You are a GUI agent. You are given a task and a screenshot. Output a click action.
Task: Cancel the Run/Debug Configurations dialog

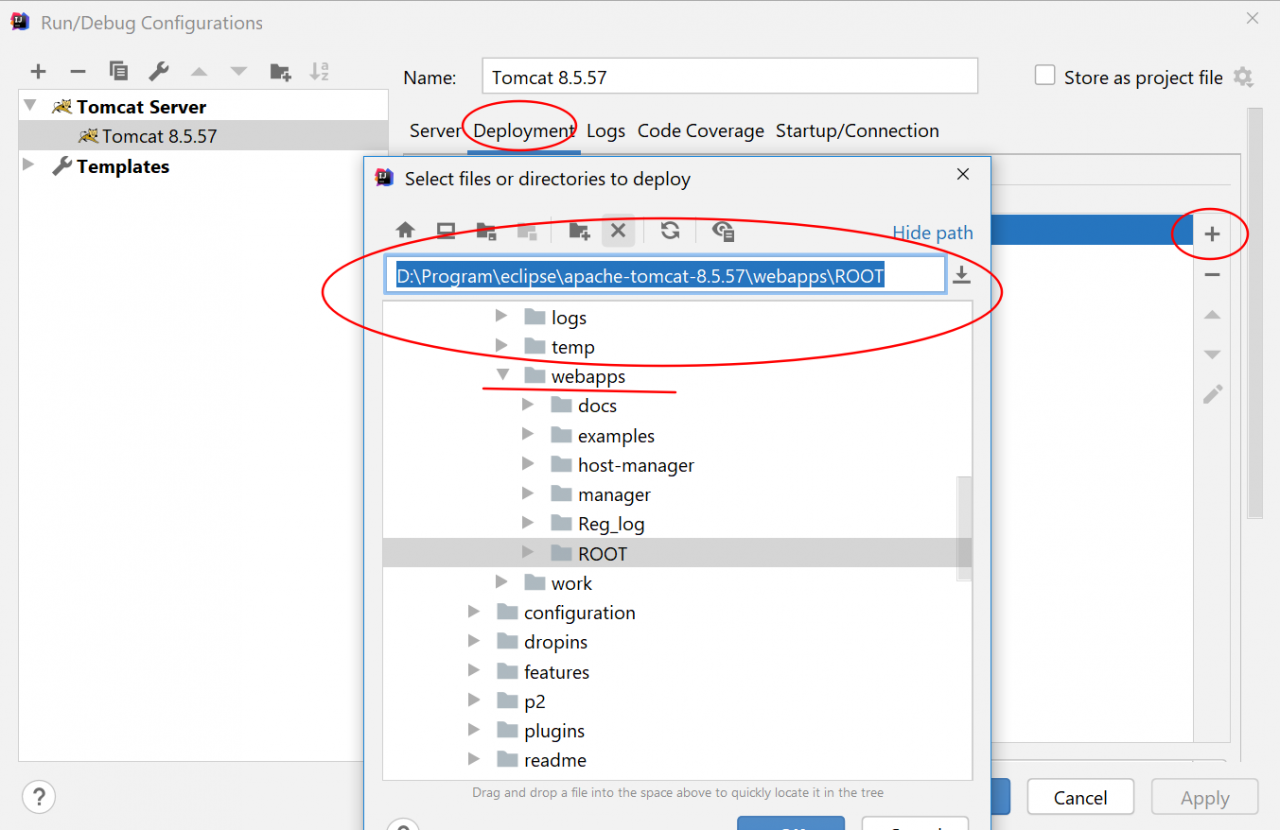(x=1080, y=798)
